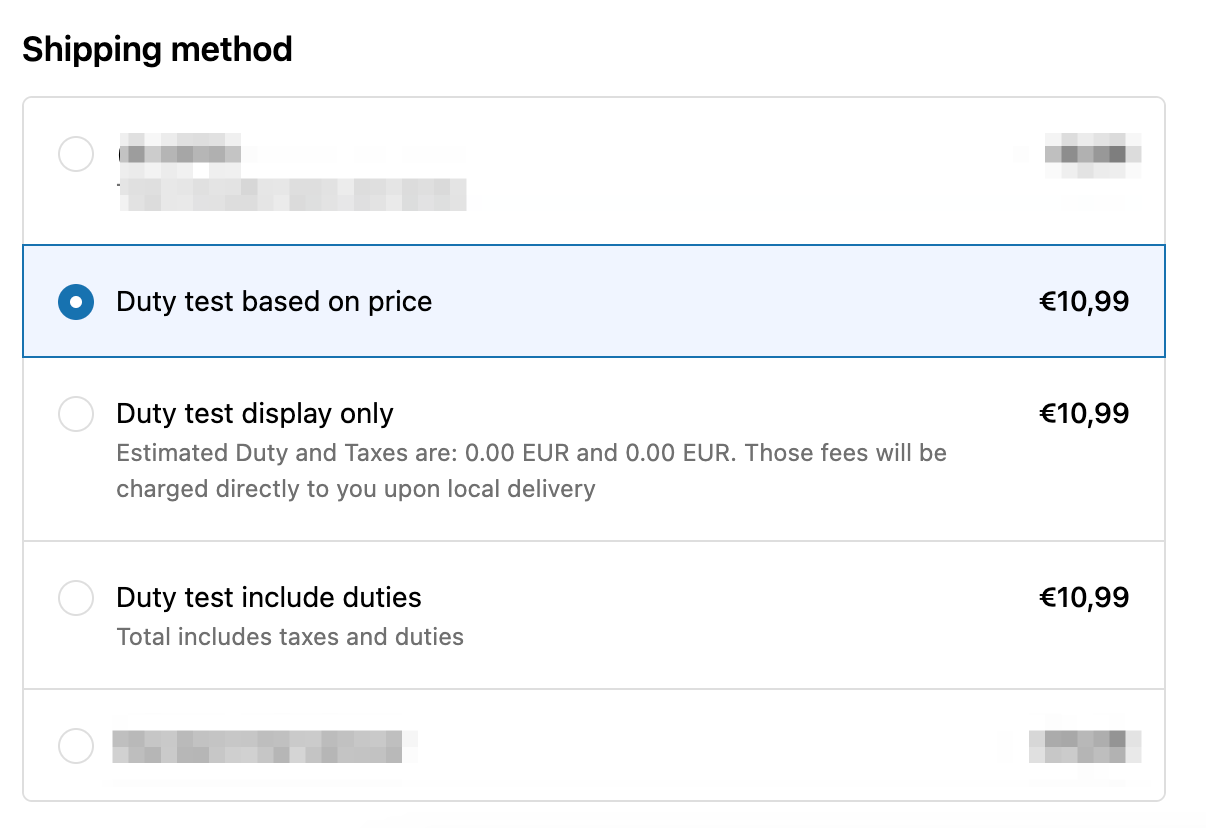
Task: Click the highlighted selected shipping method row
Action: (x=595, y=301)
